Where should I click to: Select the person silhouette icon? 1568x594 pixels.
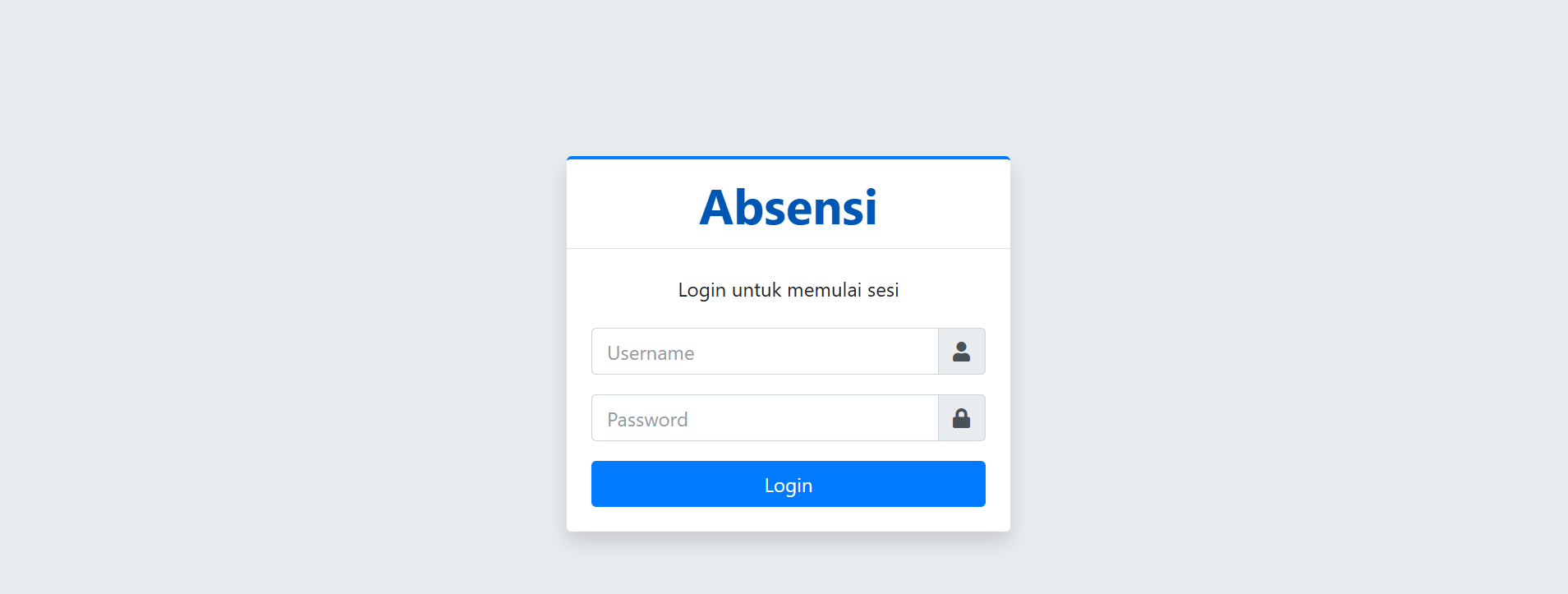tap(961, 352)
